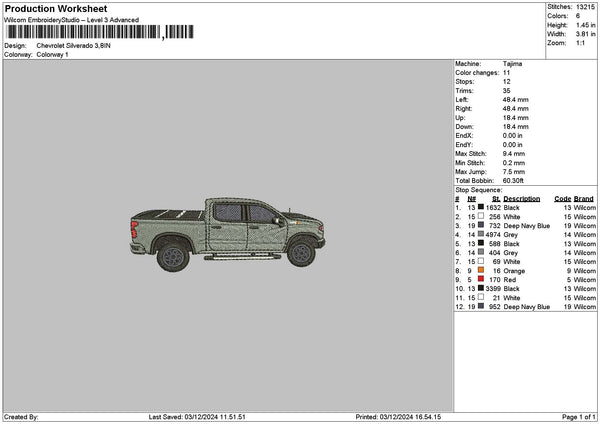Click the Machine value Tajima
The image size is (600, 424).
tap(513, 63)
